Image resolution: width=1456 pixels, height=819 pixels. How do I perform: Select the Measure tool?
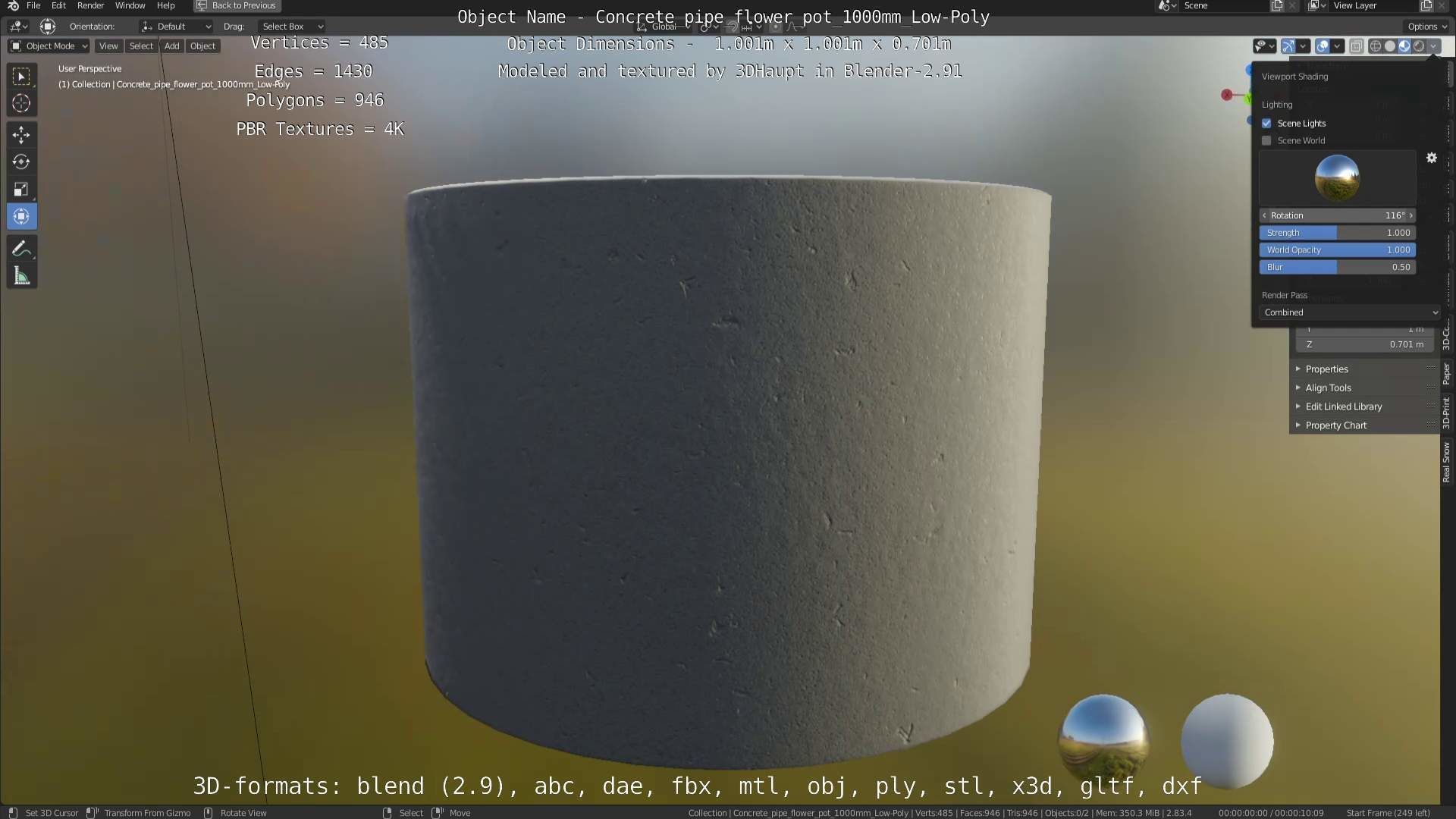pos(21,276)
